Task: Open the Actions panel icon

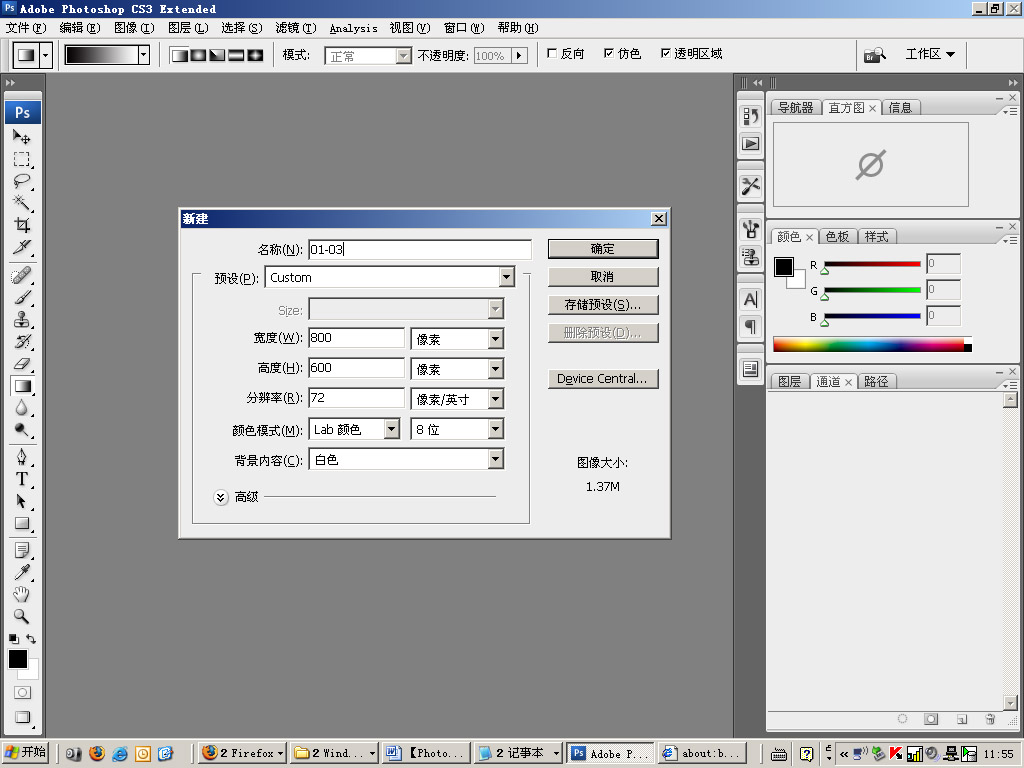Action: pyautogui.click(x=750, y=144)
